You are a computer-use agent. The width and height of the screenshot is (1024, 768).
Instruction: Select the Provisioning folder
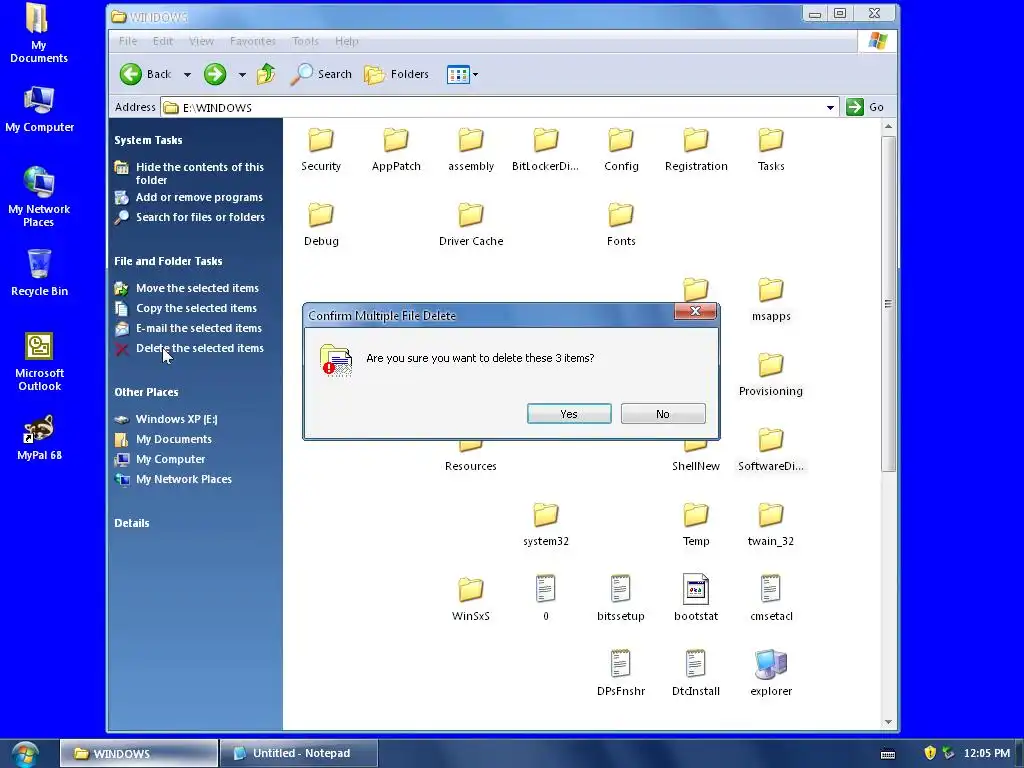coord(771,375)
